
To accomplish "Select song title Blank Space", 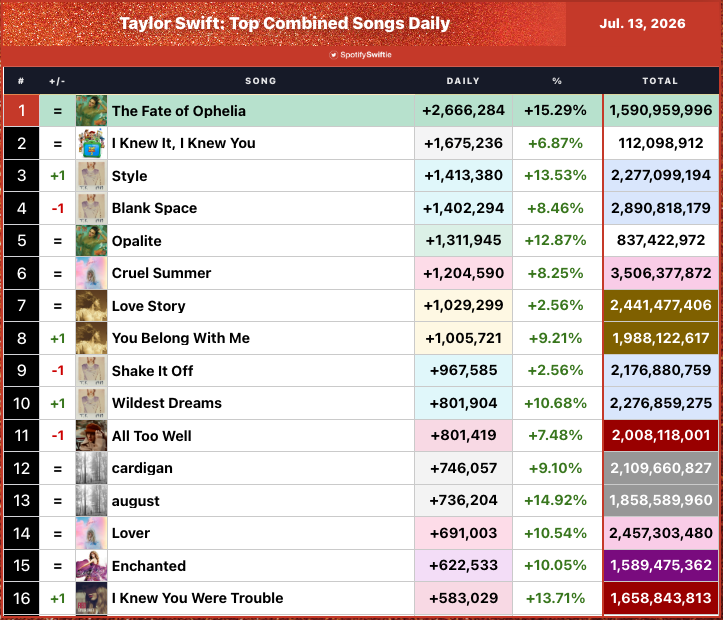I will [154, 208].
